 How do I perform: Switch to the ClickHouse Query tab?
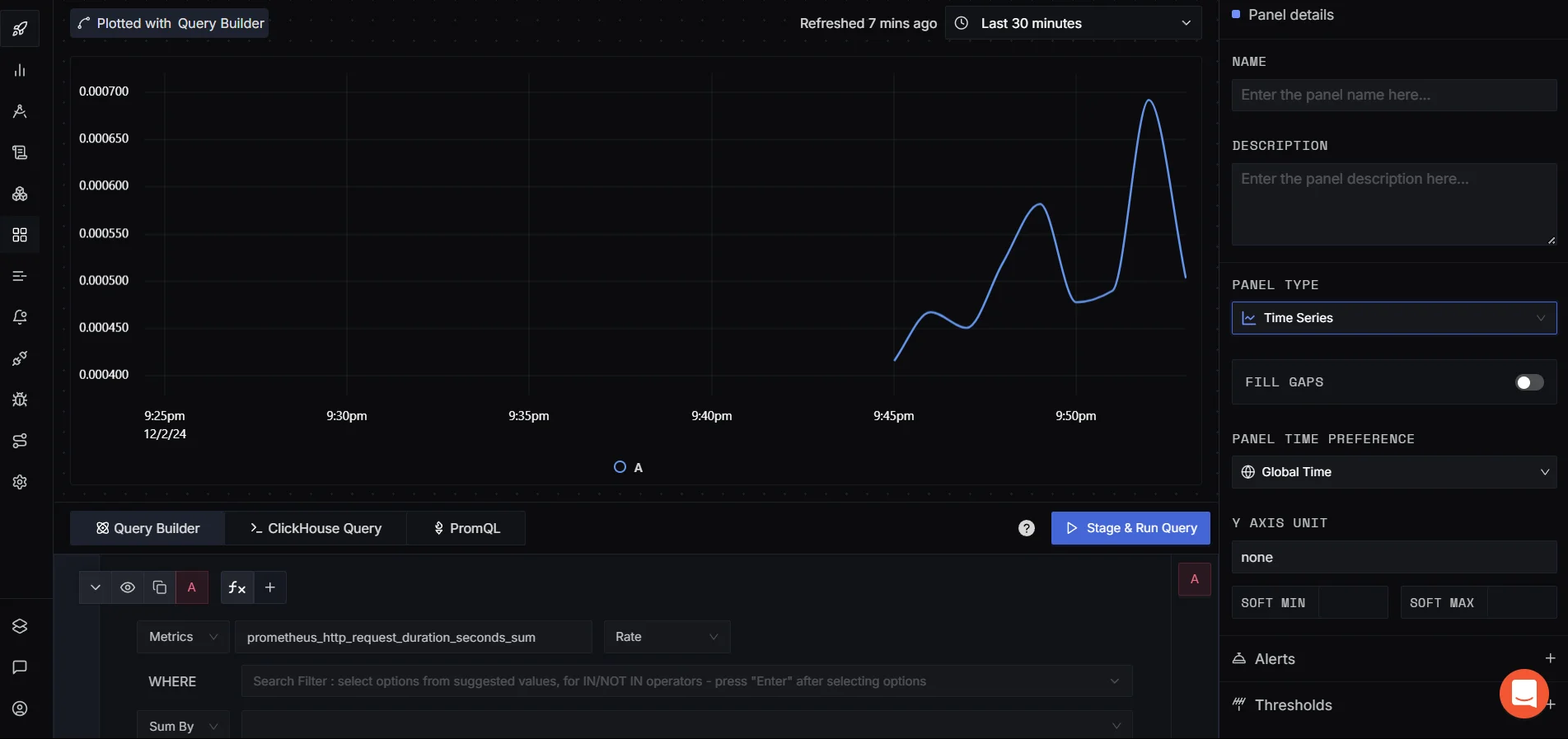pyautogui.click(x=316, y=528)
